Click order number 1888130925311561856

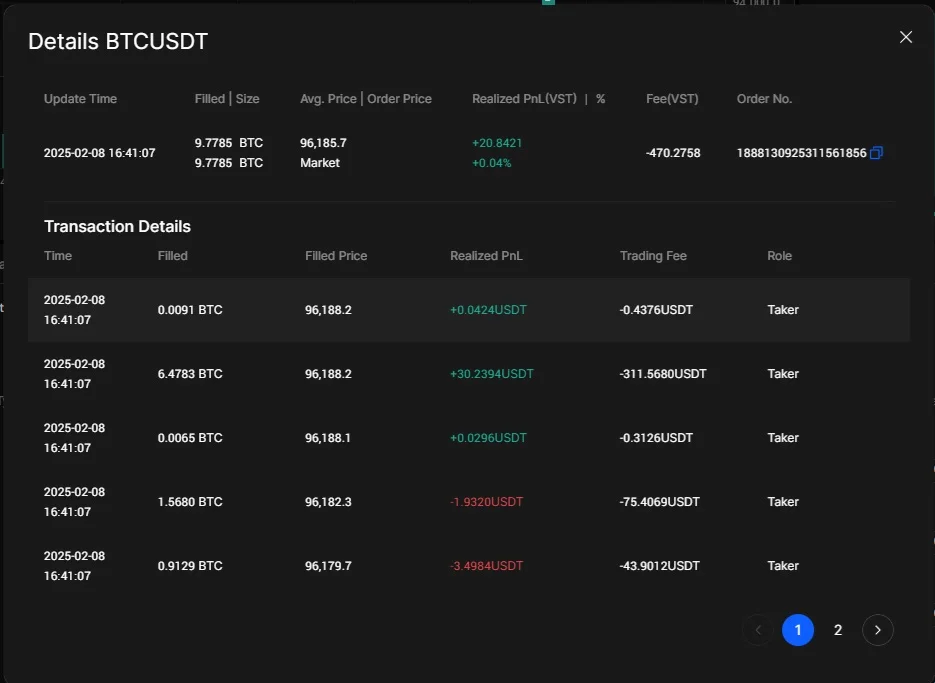(x=801, y=153)
